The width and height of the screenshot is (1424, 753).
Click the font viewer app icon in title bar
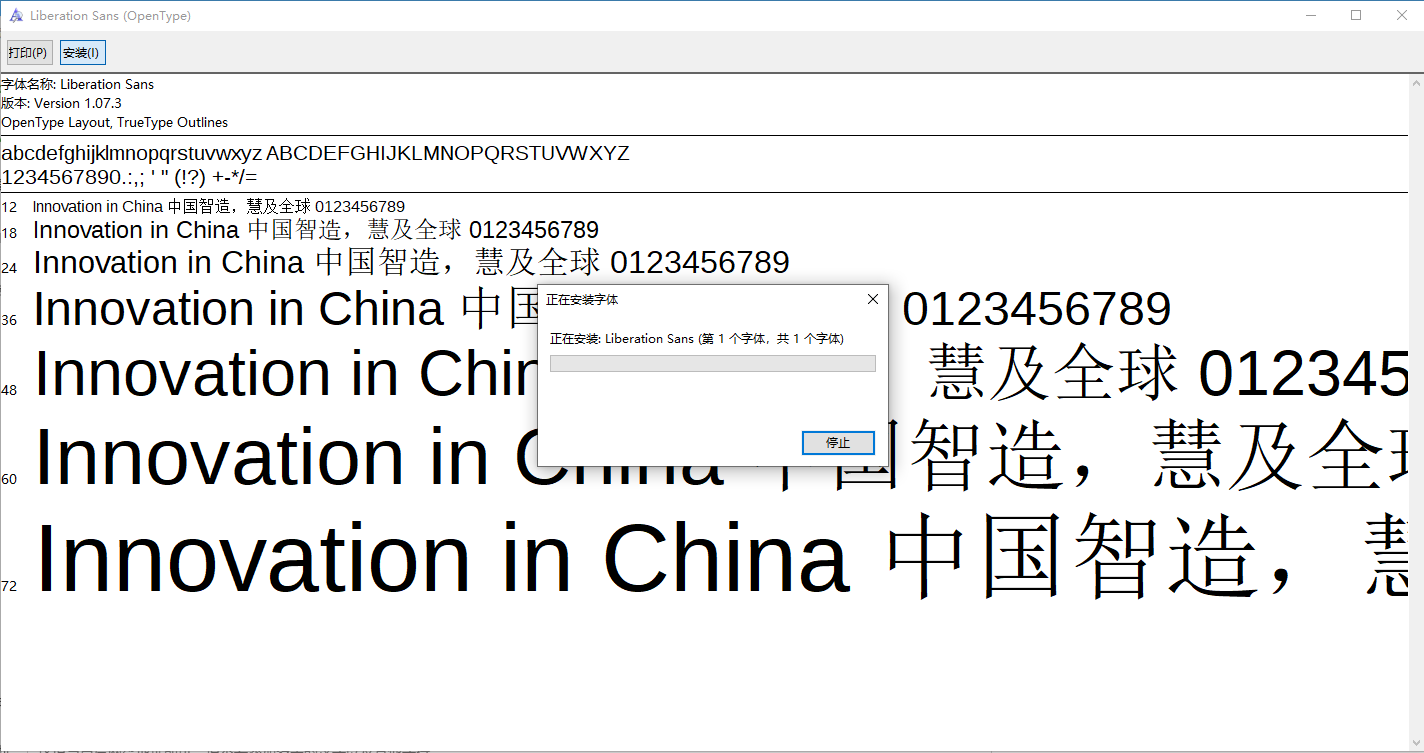[16, 15]
